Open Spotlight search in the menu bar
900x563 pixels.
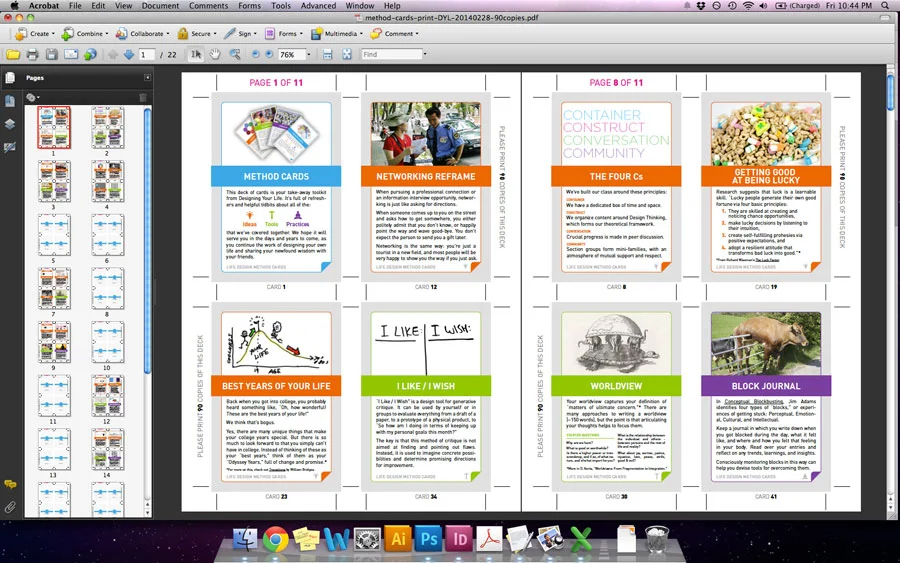point(886,6)
